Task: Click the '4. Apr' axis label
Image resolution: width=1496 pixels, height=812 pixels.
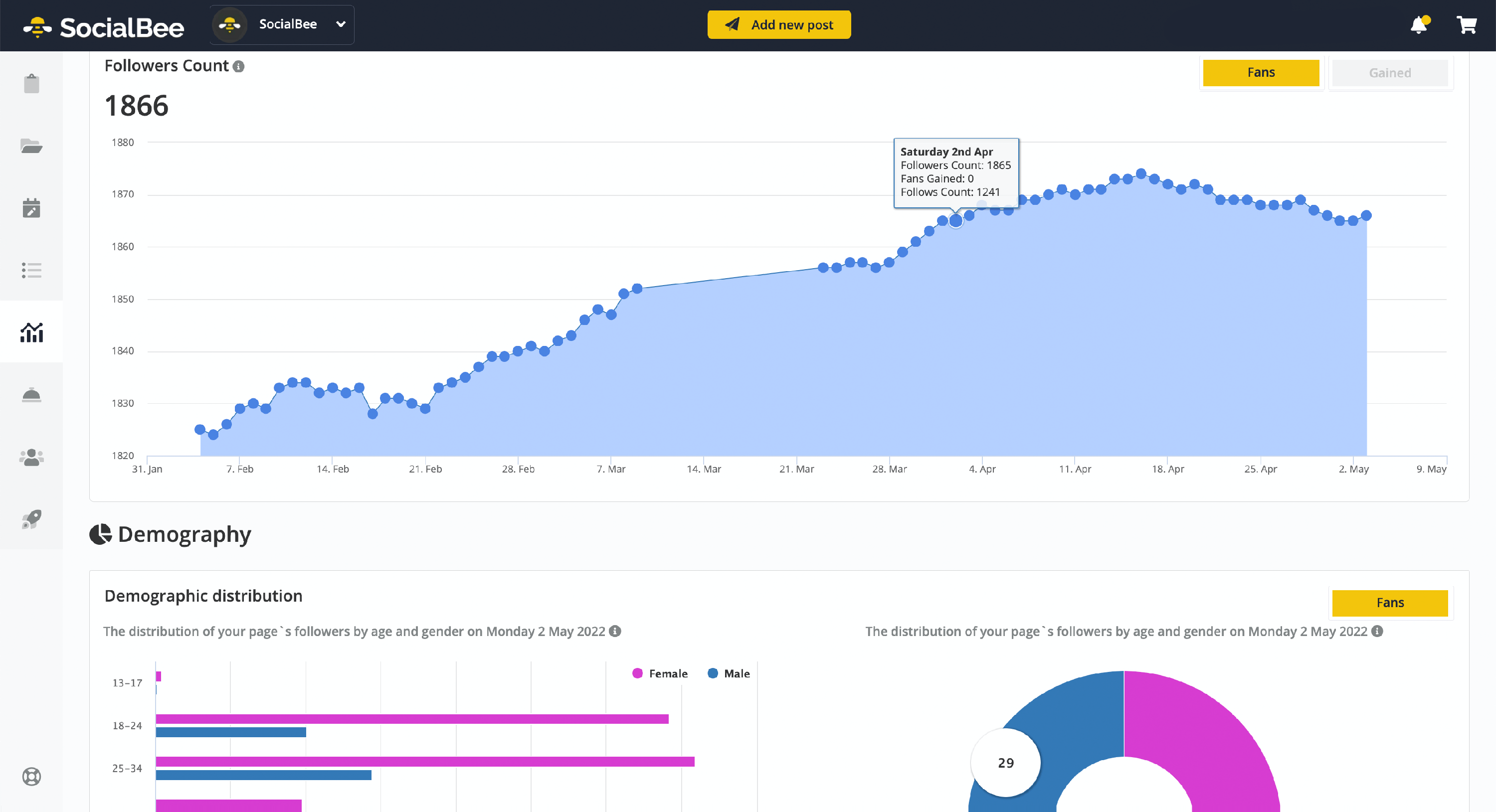Action: [x=982, y=469]
